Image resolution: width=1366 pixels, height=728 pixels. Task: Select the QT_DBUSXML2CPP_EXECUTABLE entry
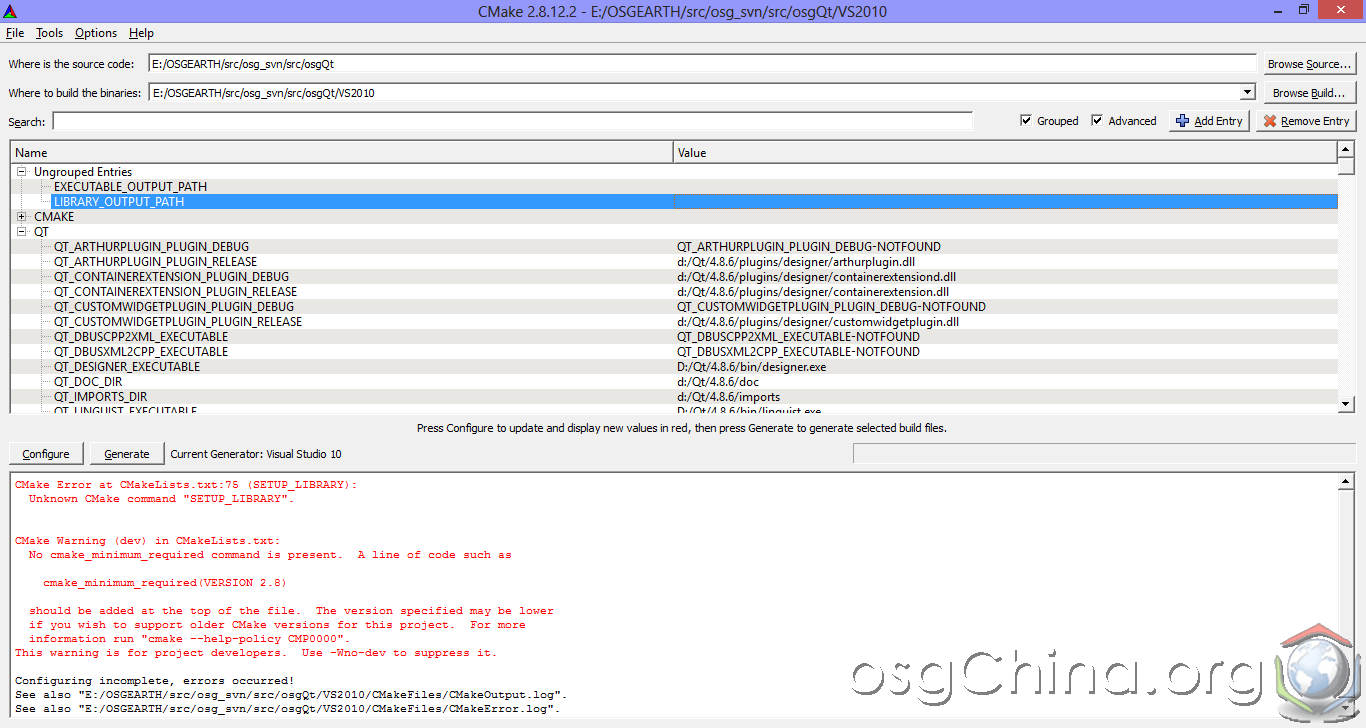click(x=141, y=352)
